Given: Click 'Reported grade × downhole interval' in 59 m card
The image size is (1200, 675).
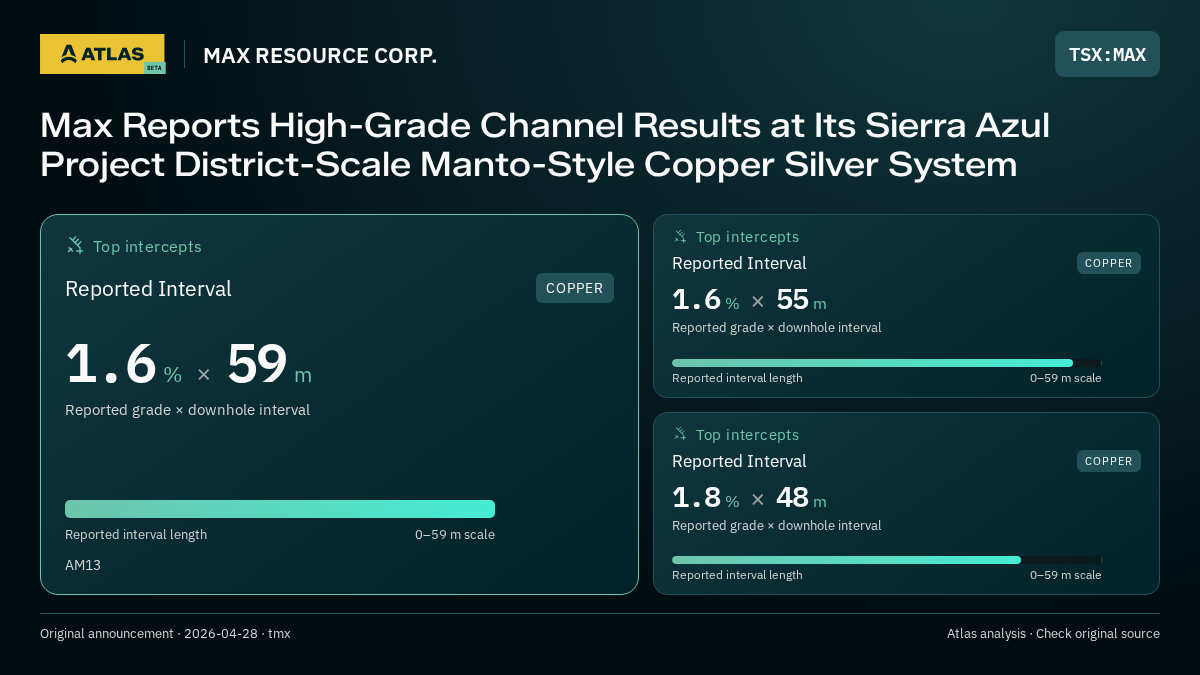Looking at the screenshot, I should pyautogui.click(x=187, y=410).
